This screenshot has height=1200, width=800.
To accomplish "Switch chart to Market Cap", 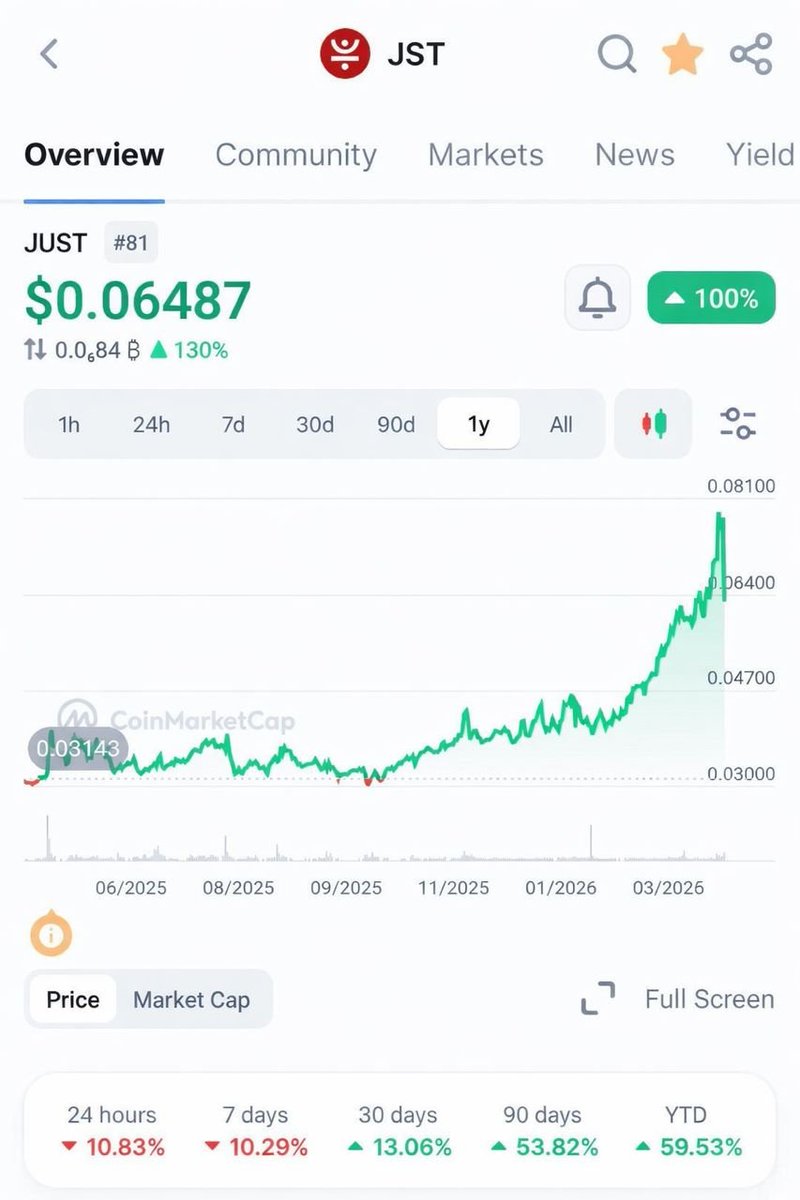I will pyautogui.click(x=191, y=1000).
